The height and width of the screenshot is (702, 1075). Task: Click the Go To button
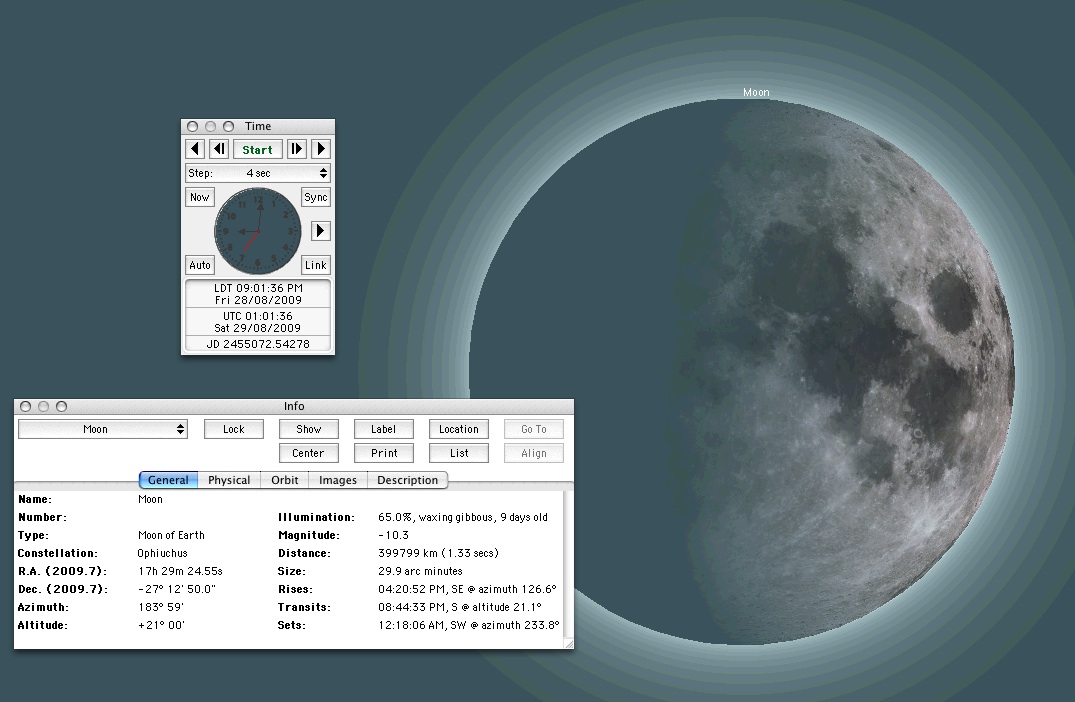click(x=533, y=429)
